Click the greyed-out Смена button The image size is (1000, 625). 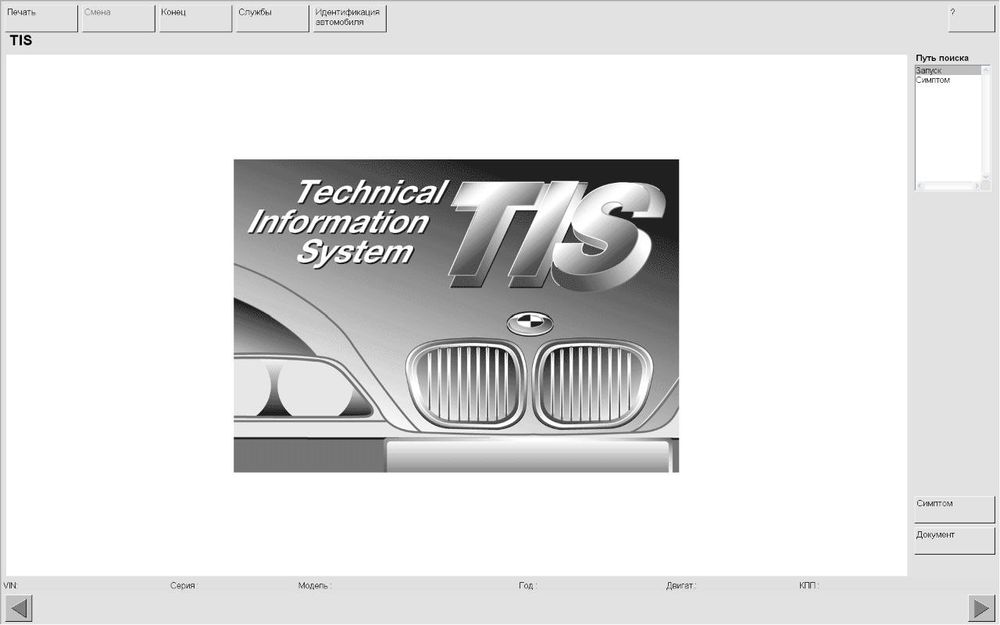[x=118, y=18]
